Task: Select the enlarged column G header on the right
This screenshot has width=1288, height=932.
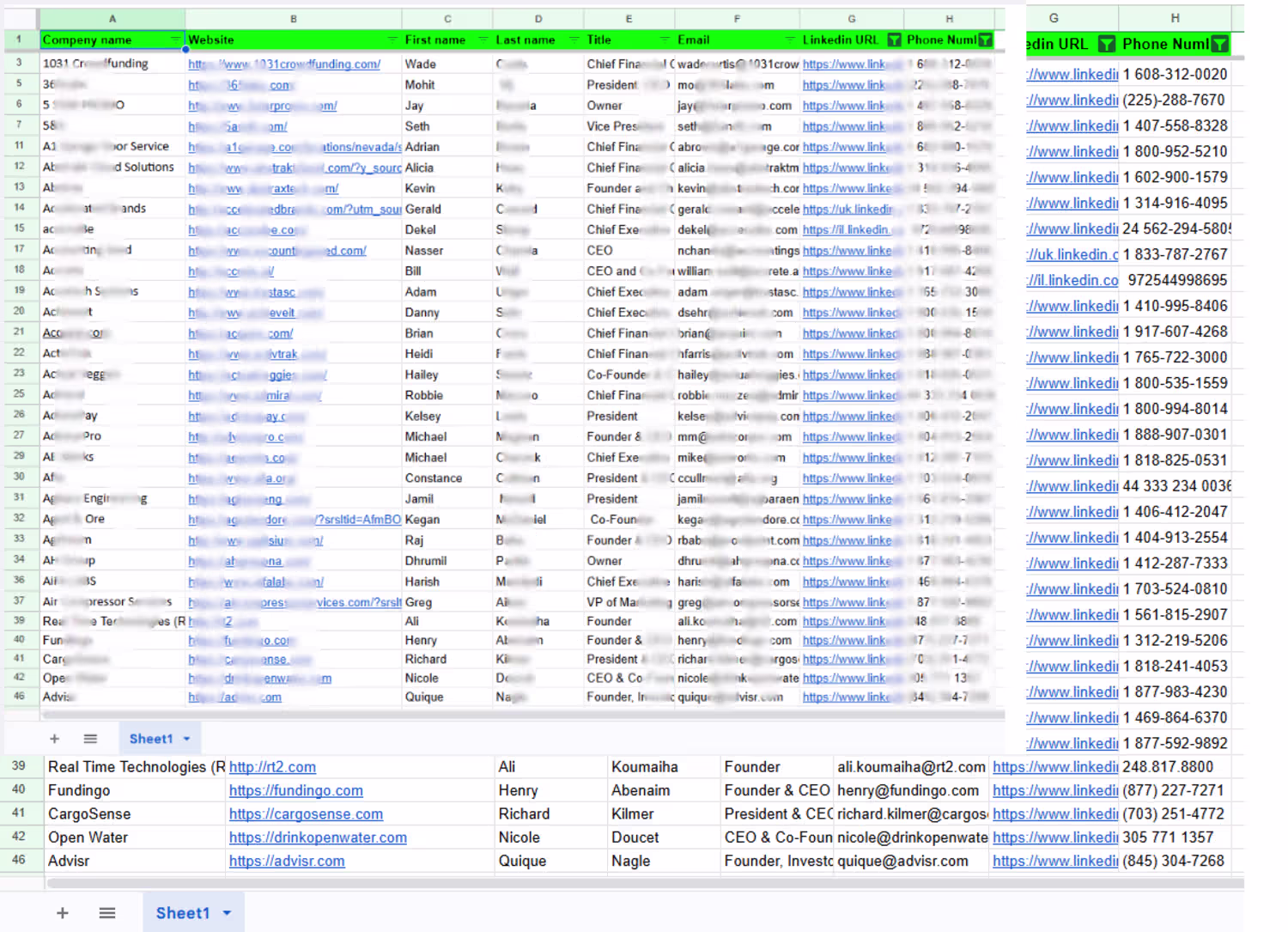Action: point(1054,18)
